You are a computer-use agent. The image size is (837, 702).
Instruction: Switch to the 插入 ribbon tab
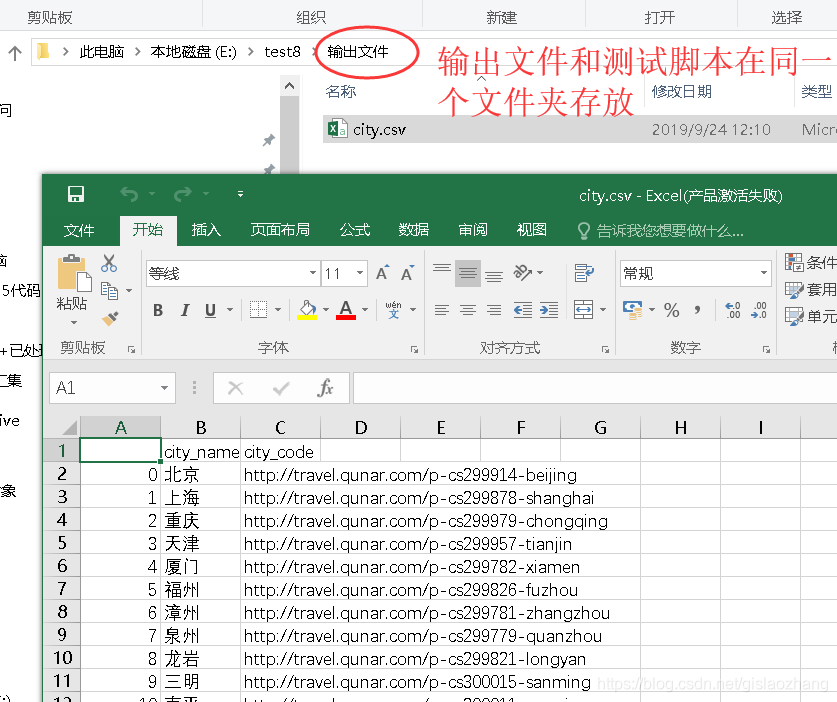[x=206, y=230]
